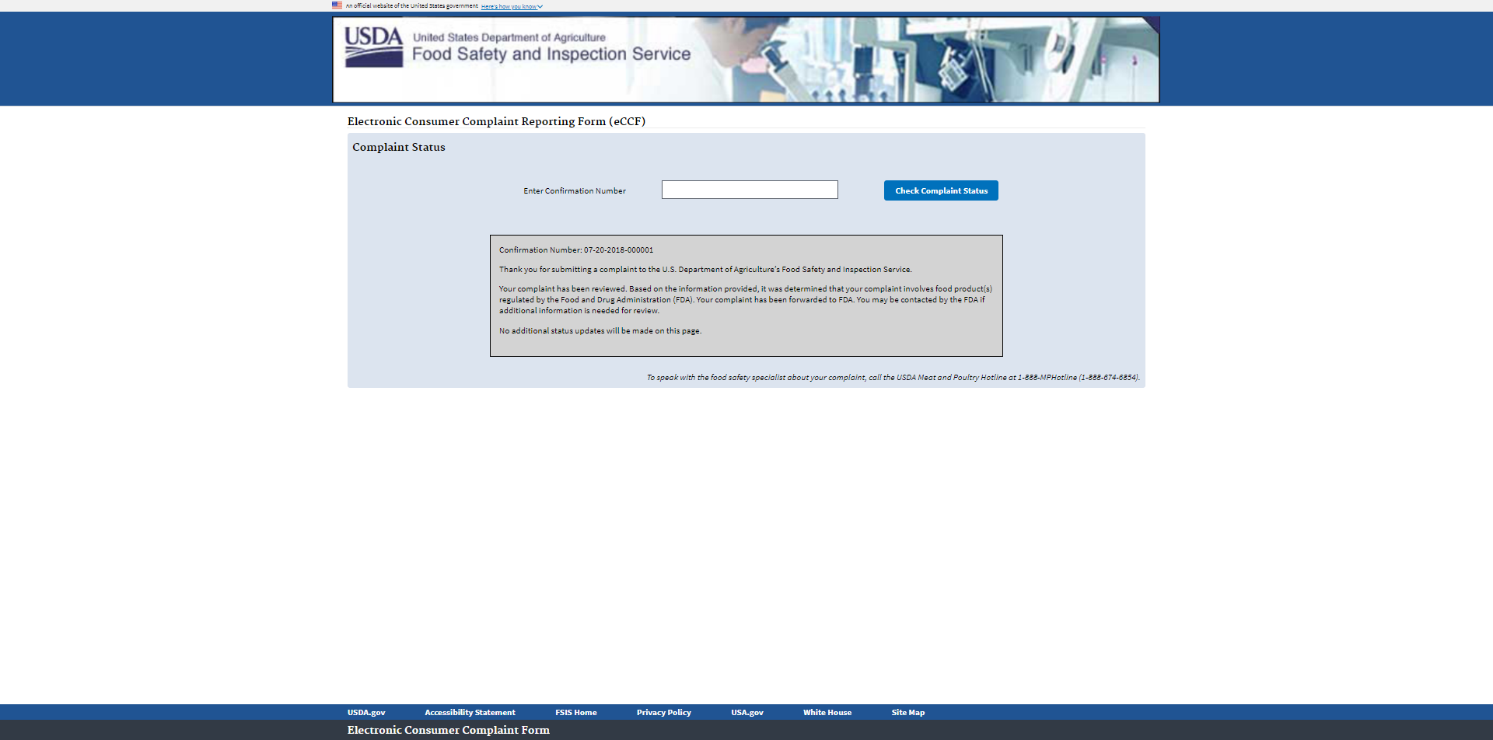Click the Complaint Status section heading
Viewport: 1493px width, 740px height.
coord(398,147)
